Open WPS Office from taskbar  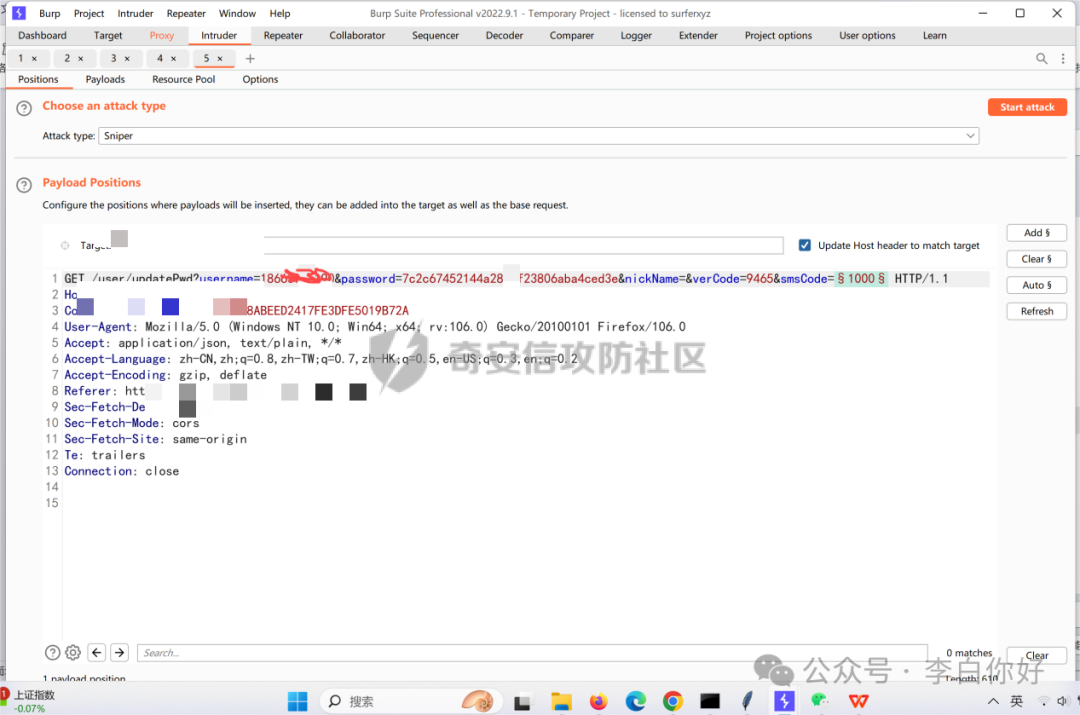point(858,701)
